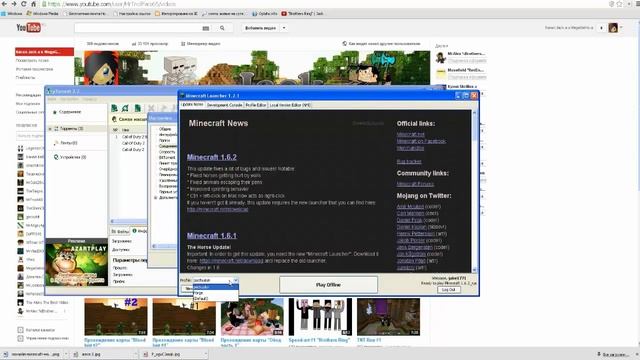Switch to the Файлы tab in uTorrent
The width and height of the screenshot is (640, 360).
(x=120, y=231)
